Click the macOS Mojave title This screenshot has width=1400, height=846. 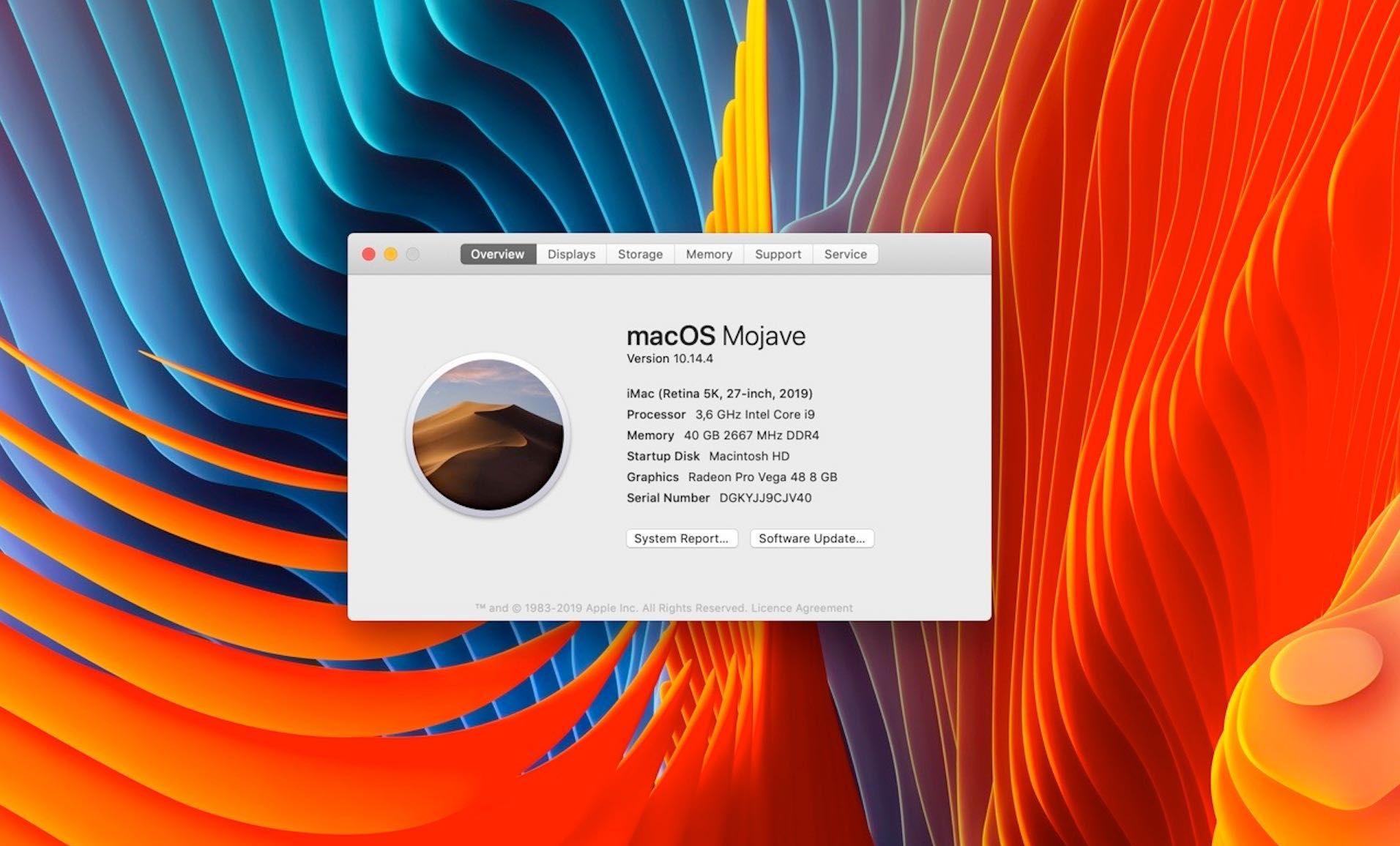(x=716, y=336)
